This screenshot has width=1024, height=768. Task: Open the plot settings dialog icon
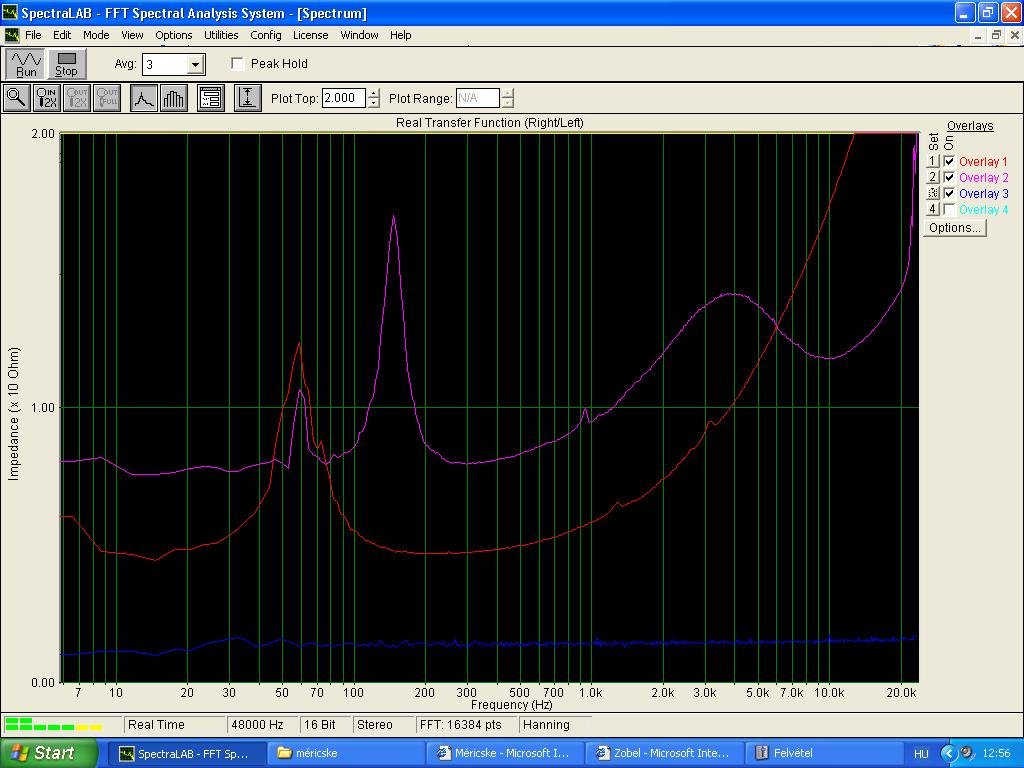[211, 98]
